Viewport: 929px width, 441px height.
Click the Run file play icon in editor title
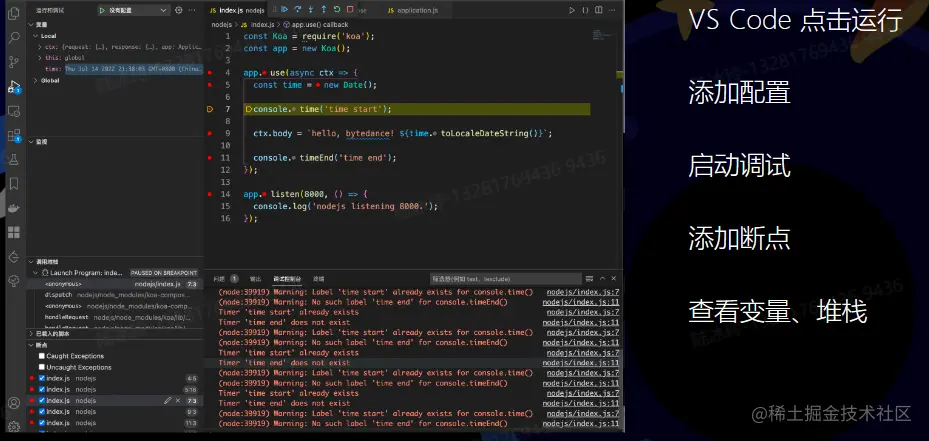tap(572, 10)
